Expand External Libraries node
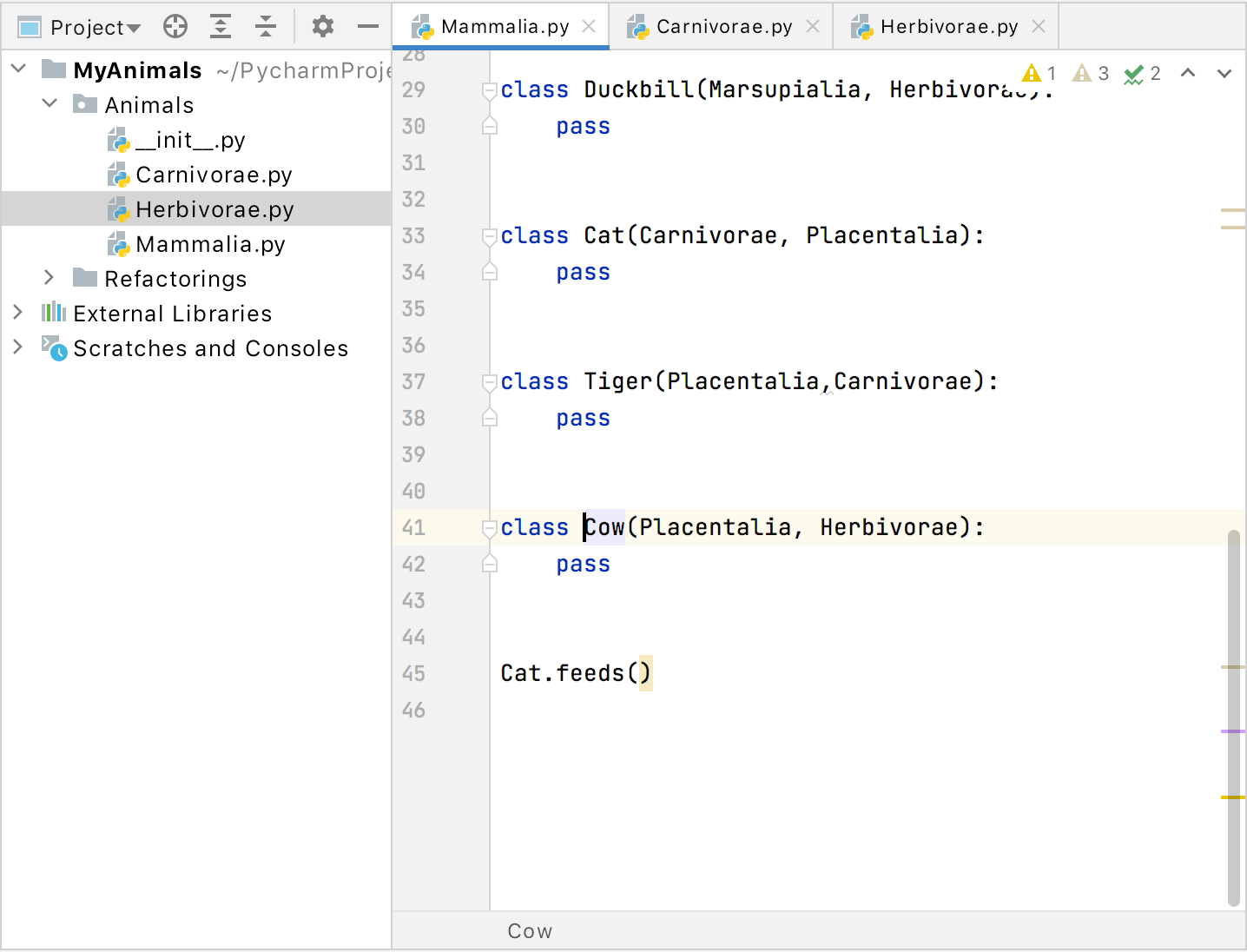1247x952 pixels. coord(17,313)
